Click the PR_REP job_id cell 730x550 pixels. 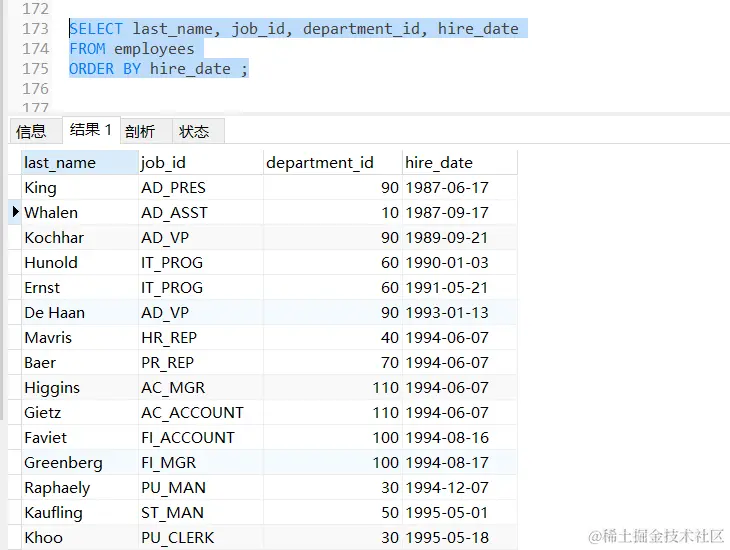click(201, 362)
